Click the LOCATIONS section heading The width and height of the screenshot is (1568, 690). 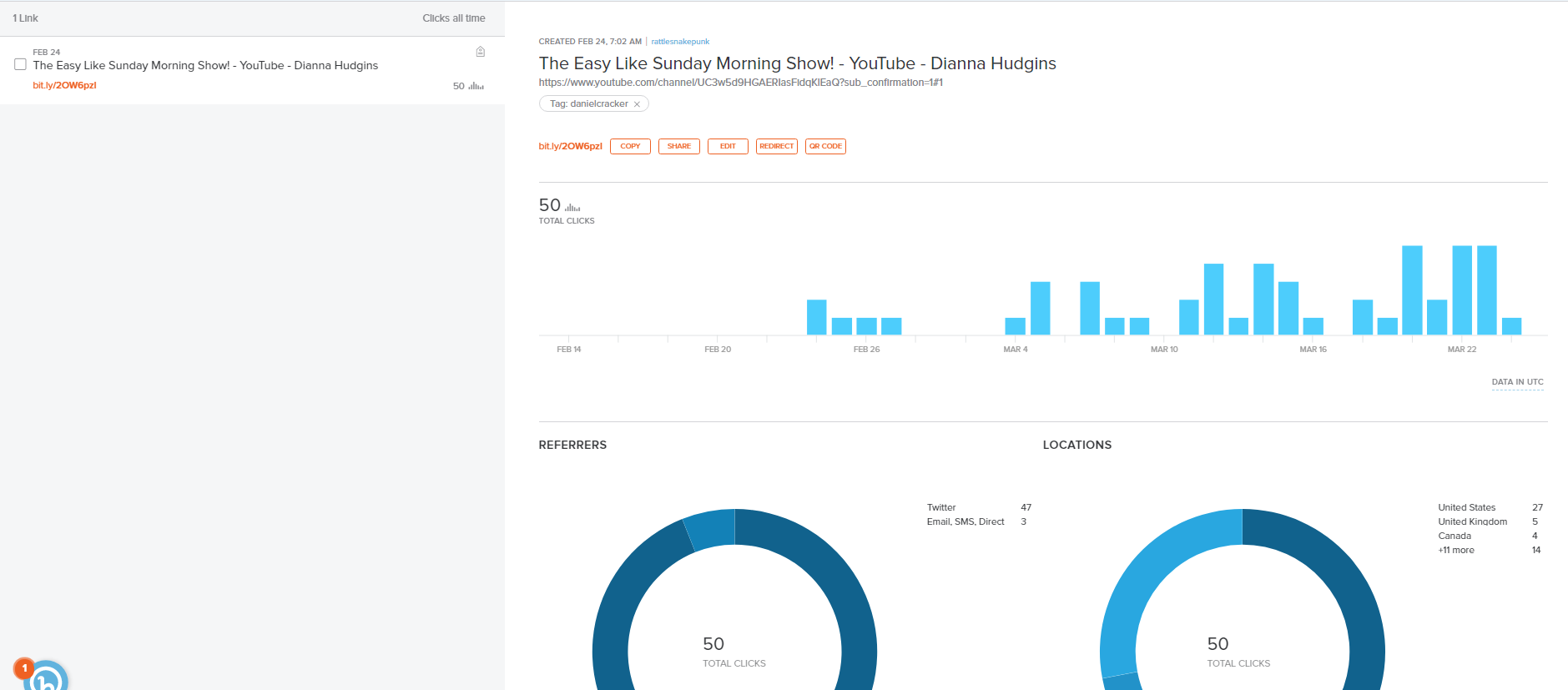[1077, 445]
